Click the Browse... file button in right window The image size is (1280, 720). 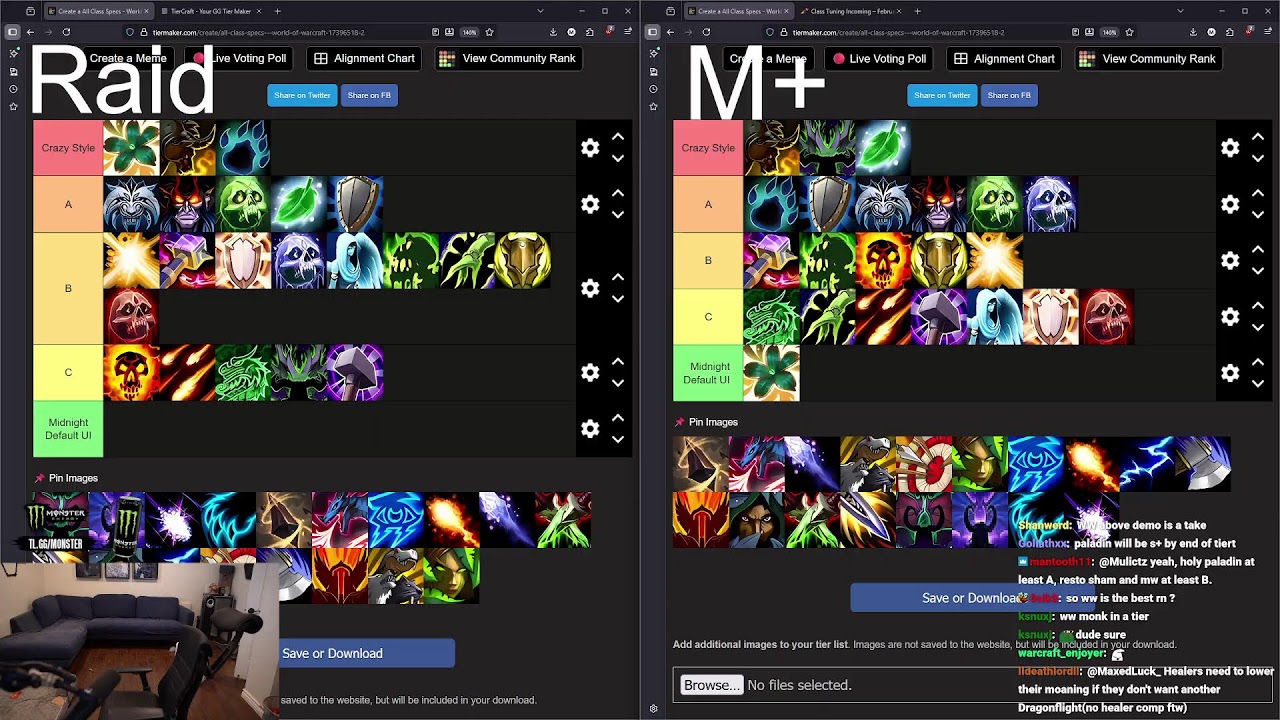coord(711,685)
